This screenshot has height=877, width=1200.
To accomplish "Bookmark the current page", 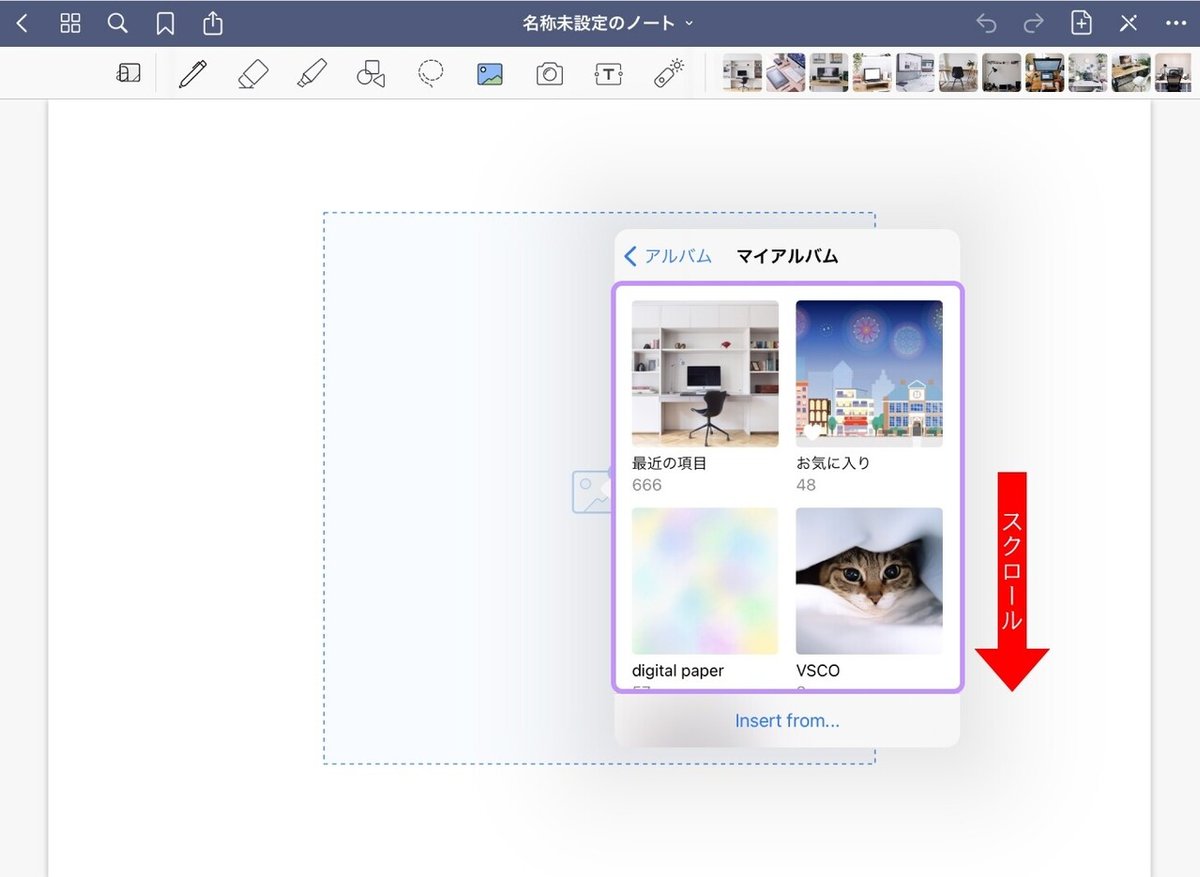I will click(166, 23).
